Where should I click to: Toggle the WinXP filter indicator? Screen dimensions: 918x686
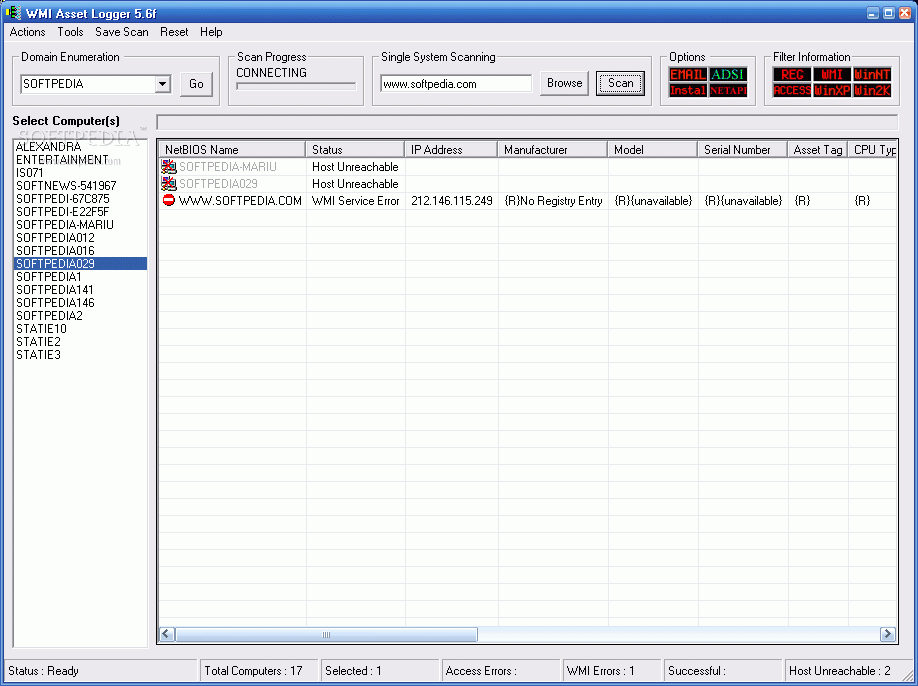tap(832, 90)
